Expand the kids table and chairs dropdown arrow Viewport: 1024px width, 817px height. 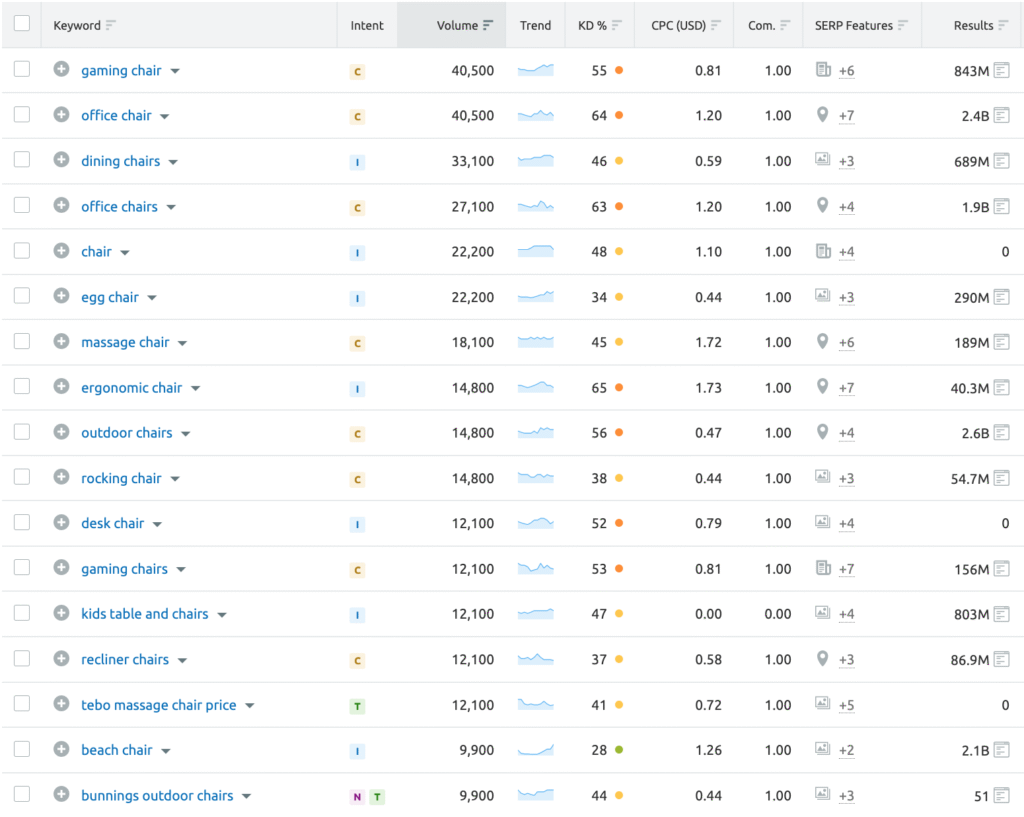pyautogui.click(x=222, y=615)
